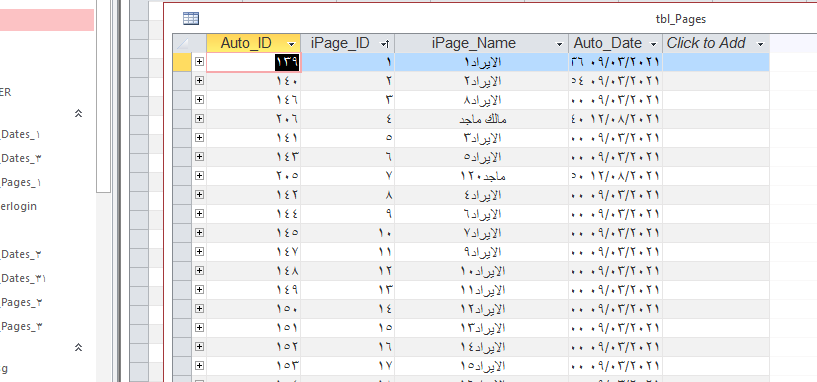Viewport: 817px width, 382px height.
Task: Open the _Dates_٢ navigation pane item
Action: click(x=20, y=254)
